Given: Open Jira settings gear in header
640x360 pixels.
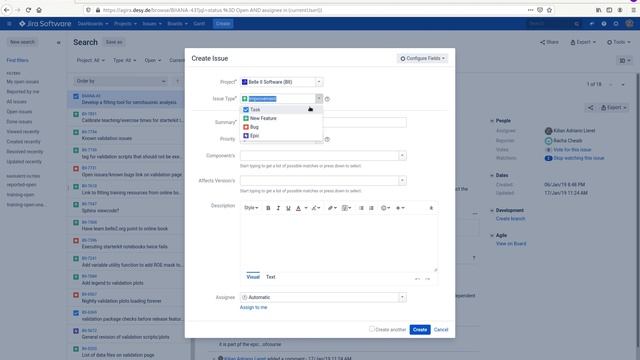Looking at the screenshot, I should 616,24.
